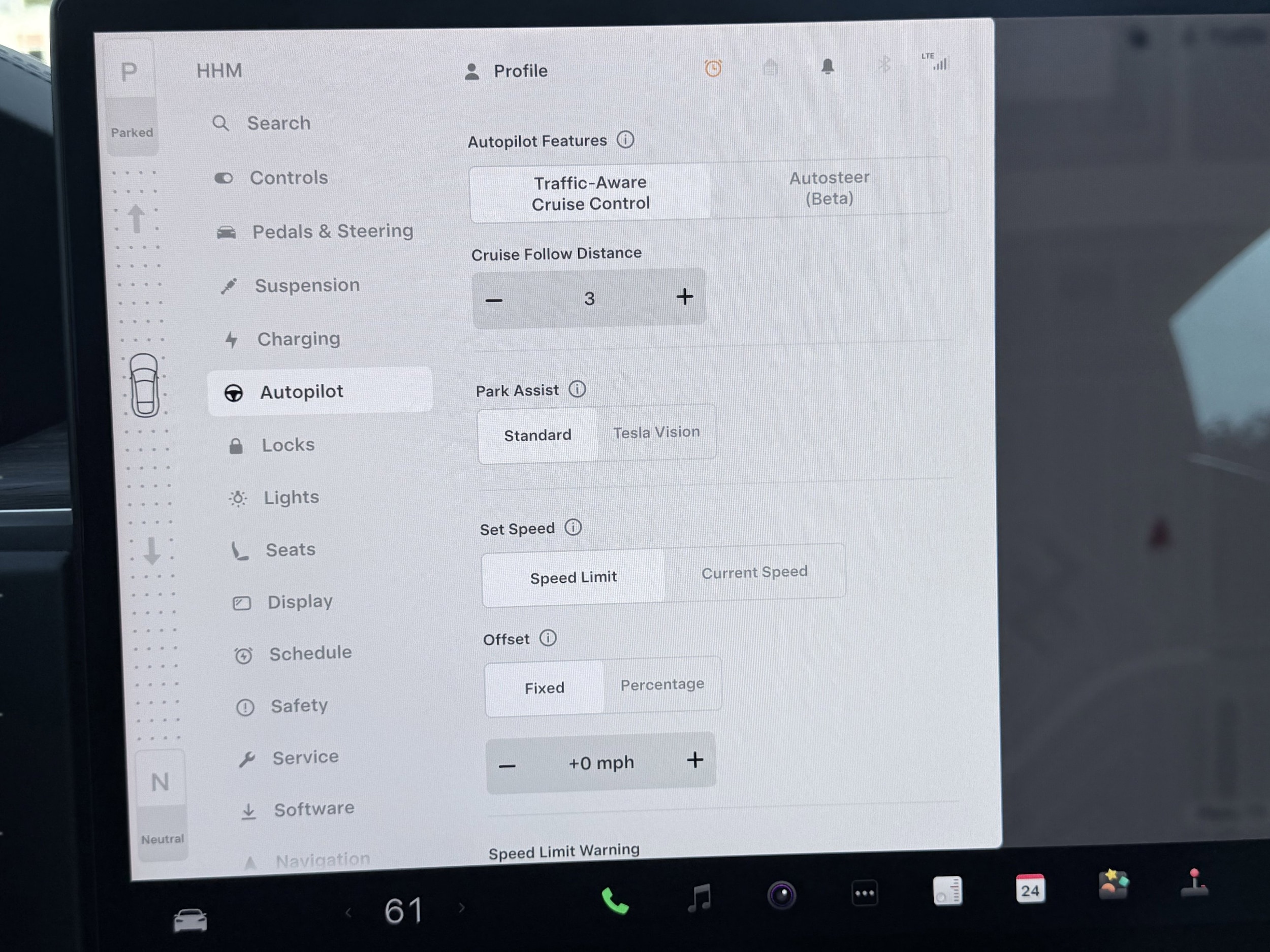Image resolution: width=1270 pixels, height=952 pixels.
Task: Click the Search field
Action: (278, 123)
